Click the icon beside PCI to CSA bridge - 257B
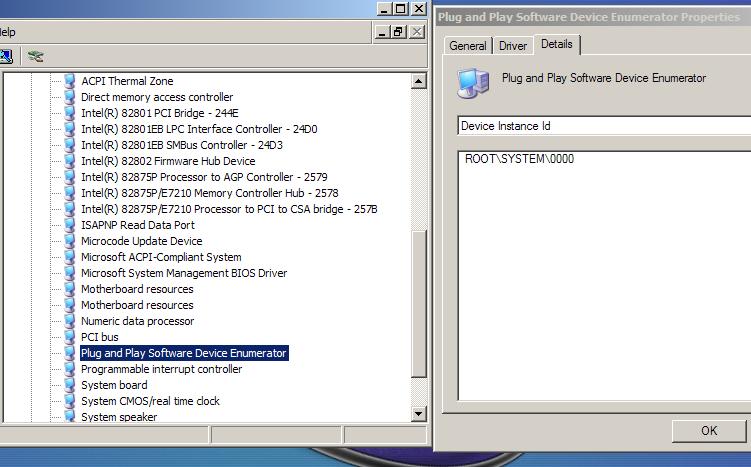The height and width of the screenshot is (467, 751). pyautogui.click(x=69, y=209)
